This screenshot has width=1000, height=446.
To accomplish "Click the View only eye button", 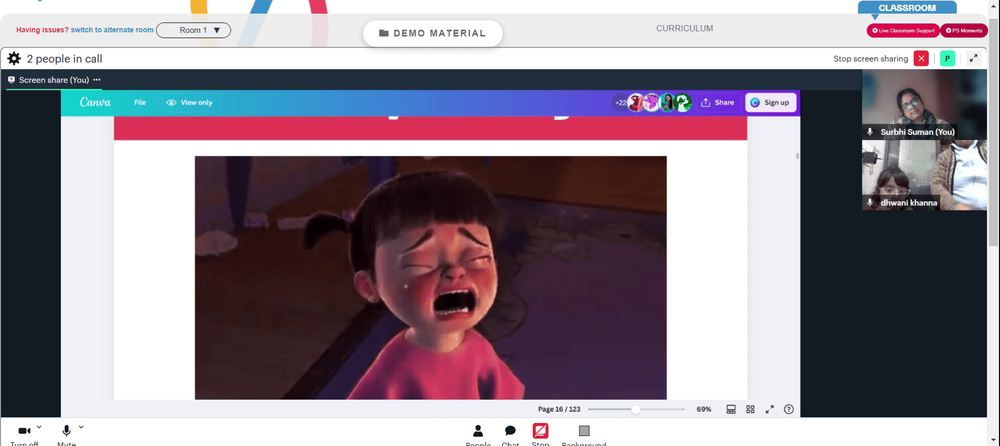I will 190,102.
